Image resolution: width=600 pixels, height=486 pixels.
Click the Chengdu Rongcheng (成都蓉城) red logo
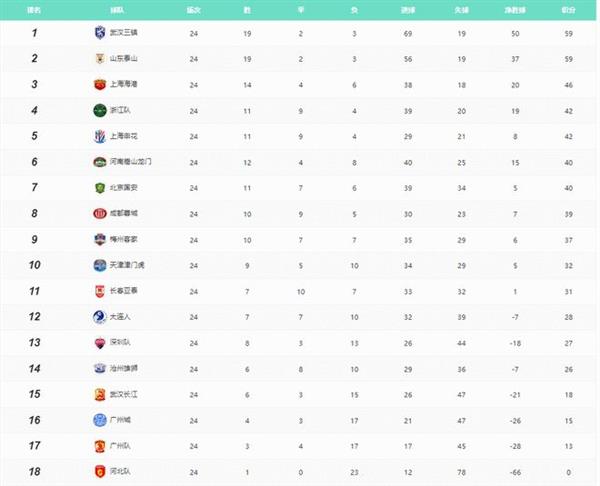100,214
